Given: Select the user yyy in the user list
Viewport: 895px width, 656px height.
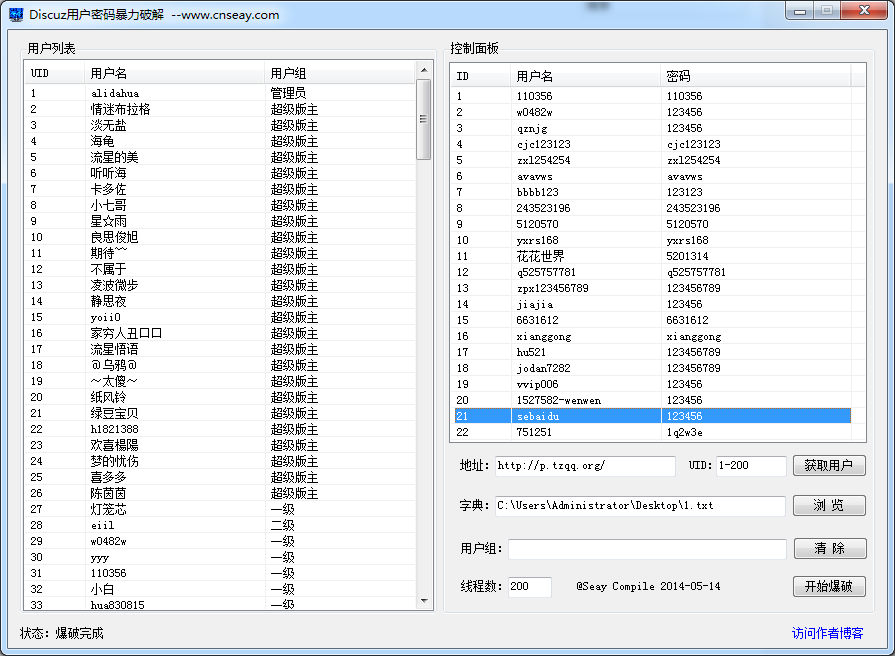Looking at the screenshot, I should pyautogui.click(x=220, y=557).
